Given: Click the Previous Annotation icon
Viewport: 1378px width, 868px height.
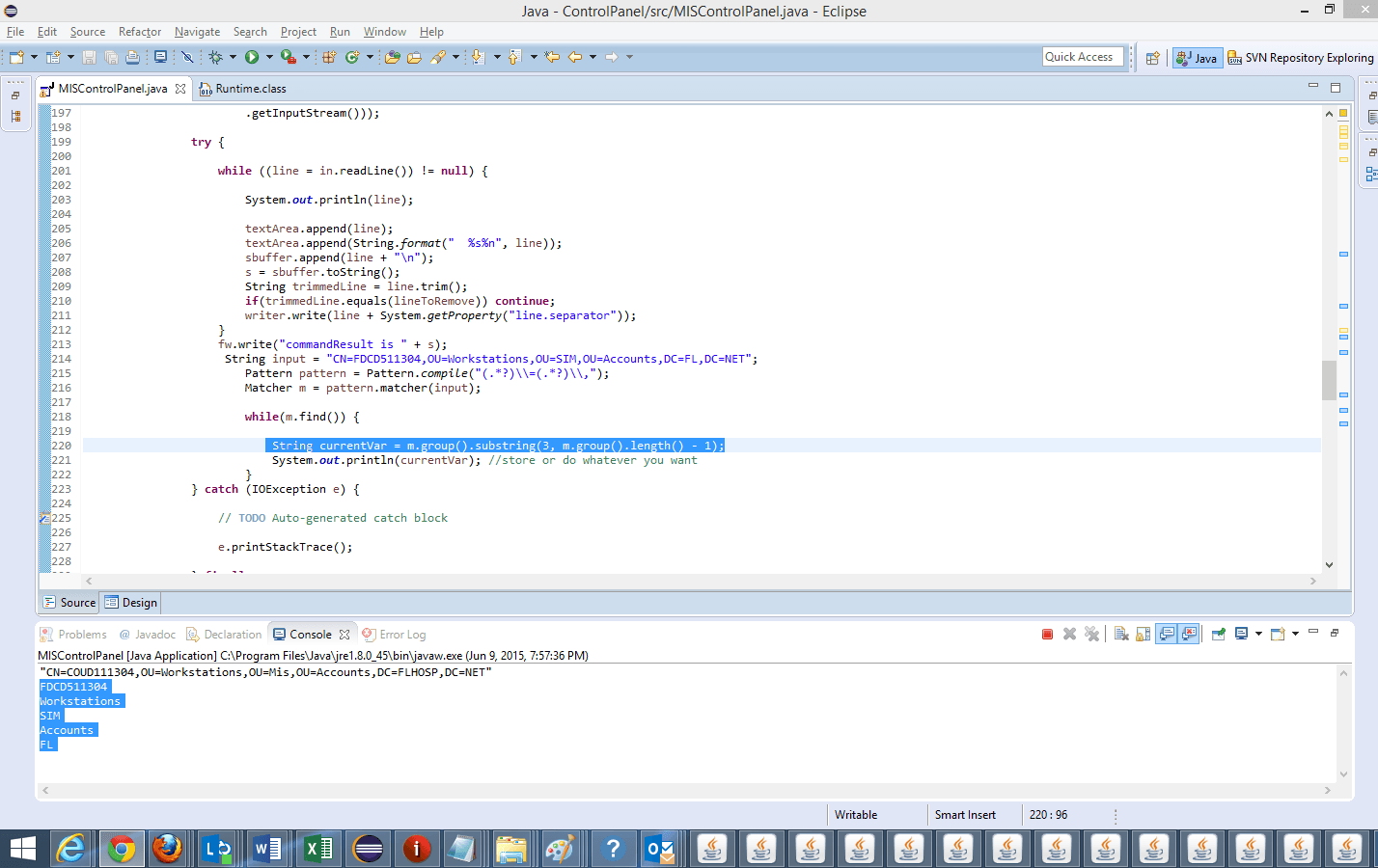Looking at the screenshot, I should [x=515, y=57].
